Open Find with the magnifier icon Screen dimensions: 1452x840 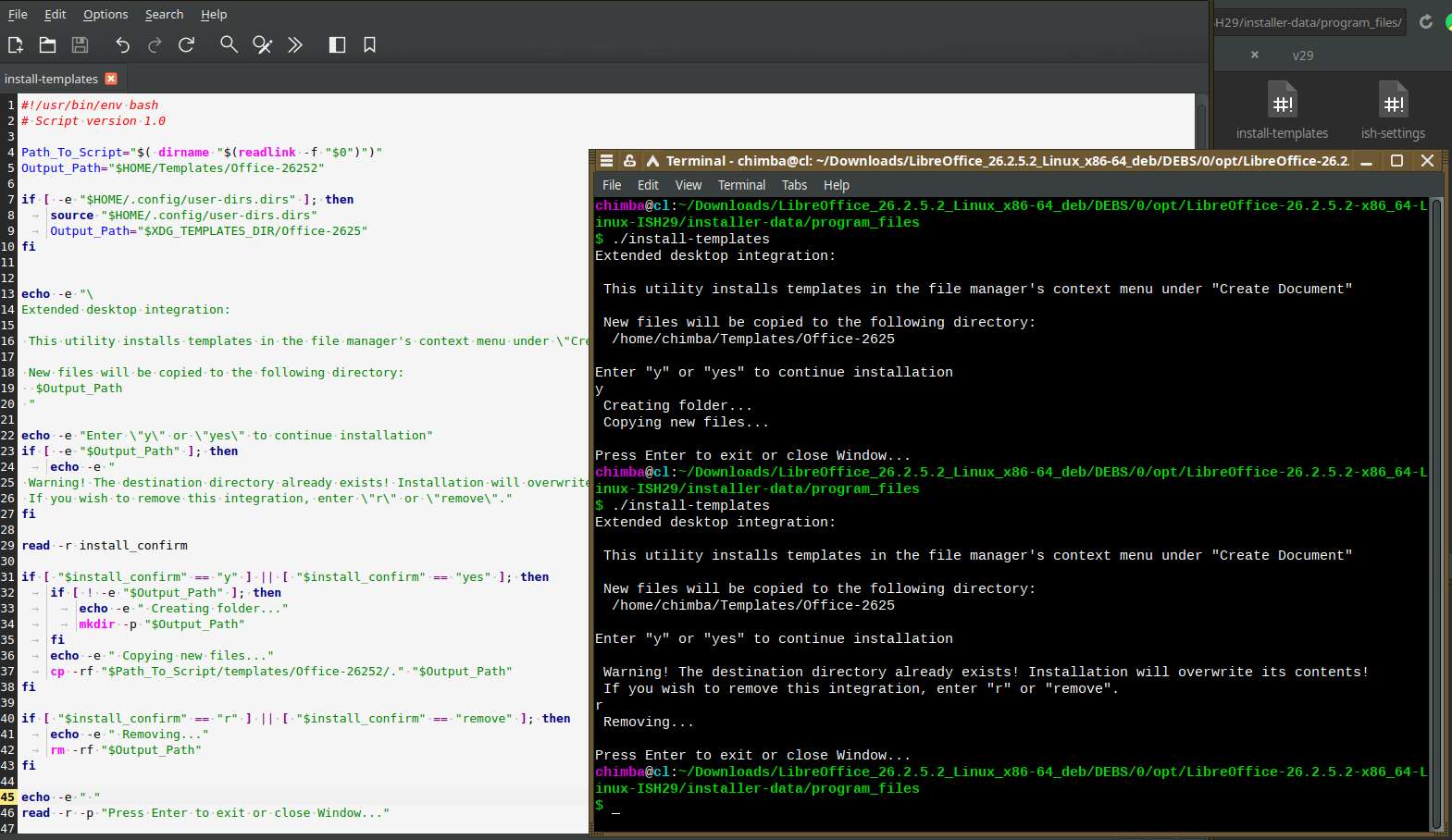point(229,44)
